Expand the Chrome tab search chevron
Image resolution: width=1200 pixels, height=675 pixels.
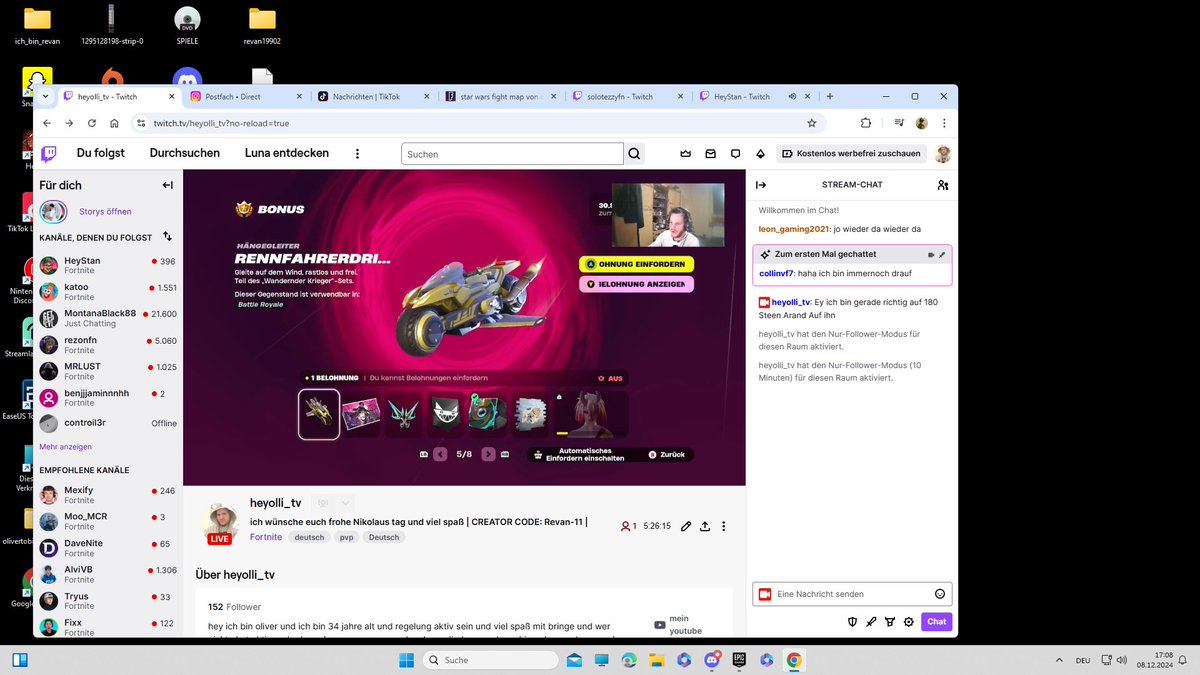click(x=47, y=96)
